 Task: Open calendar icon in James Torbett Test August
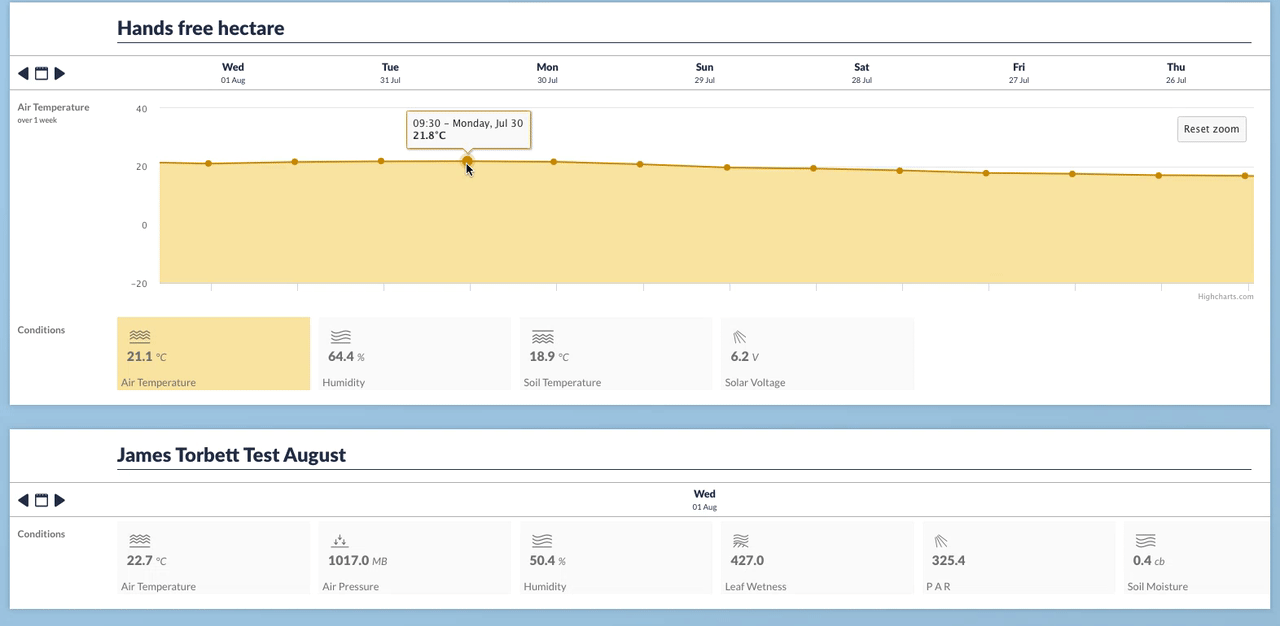click(42, 500)
